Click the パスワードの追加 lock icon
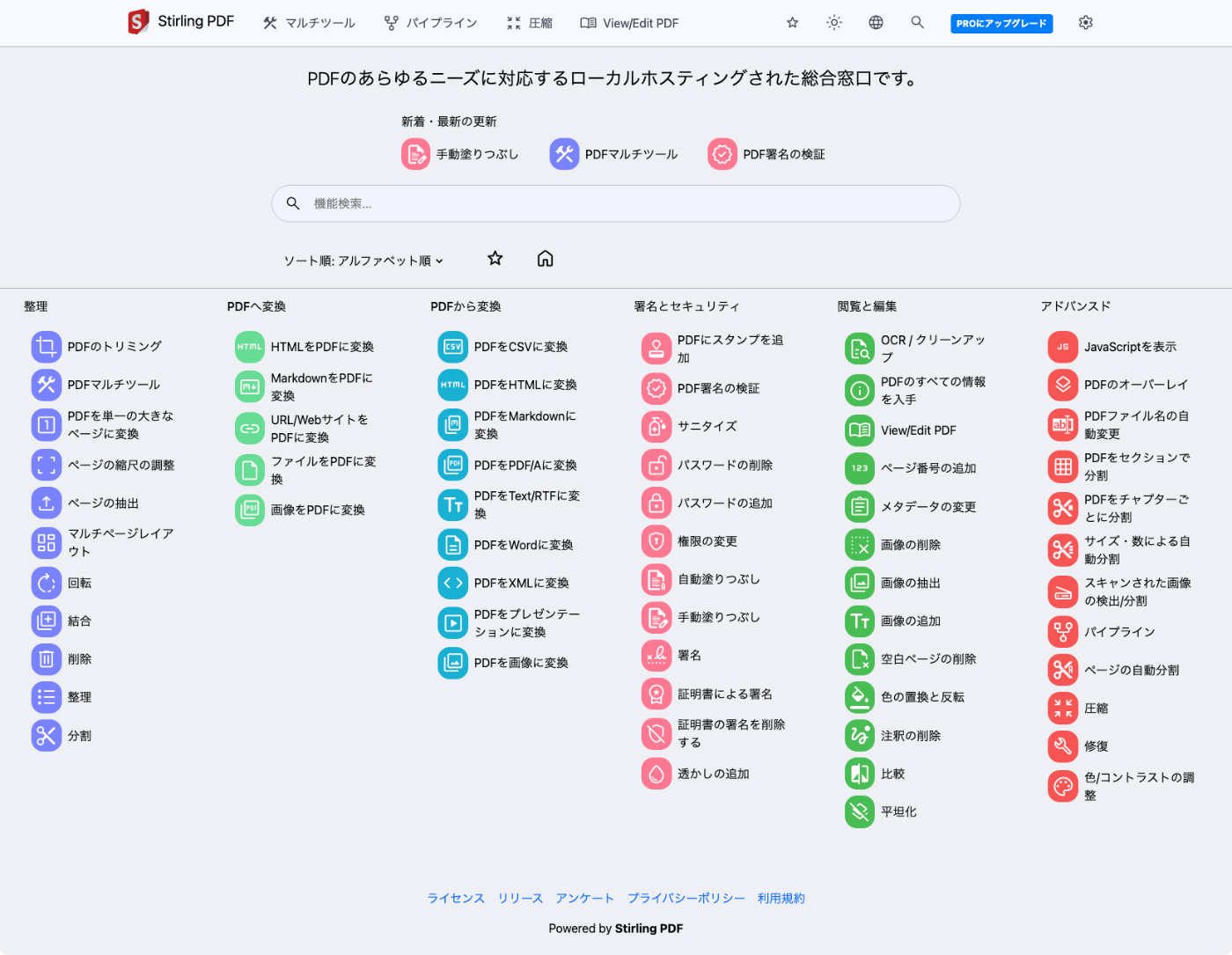The width and height of the screenshot is (1232, 955). click(x=656, y=503)
